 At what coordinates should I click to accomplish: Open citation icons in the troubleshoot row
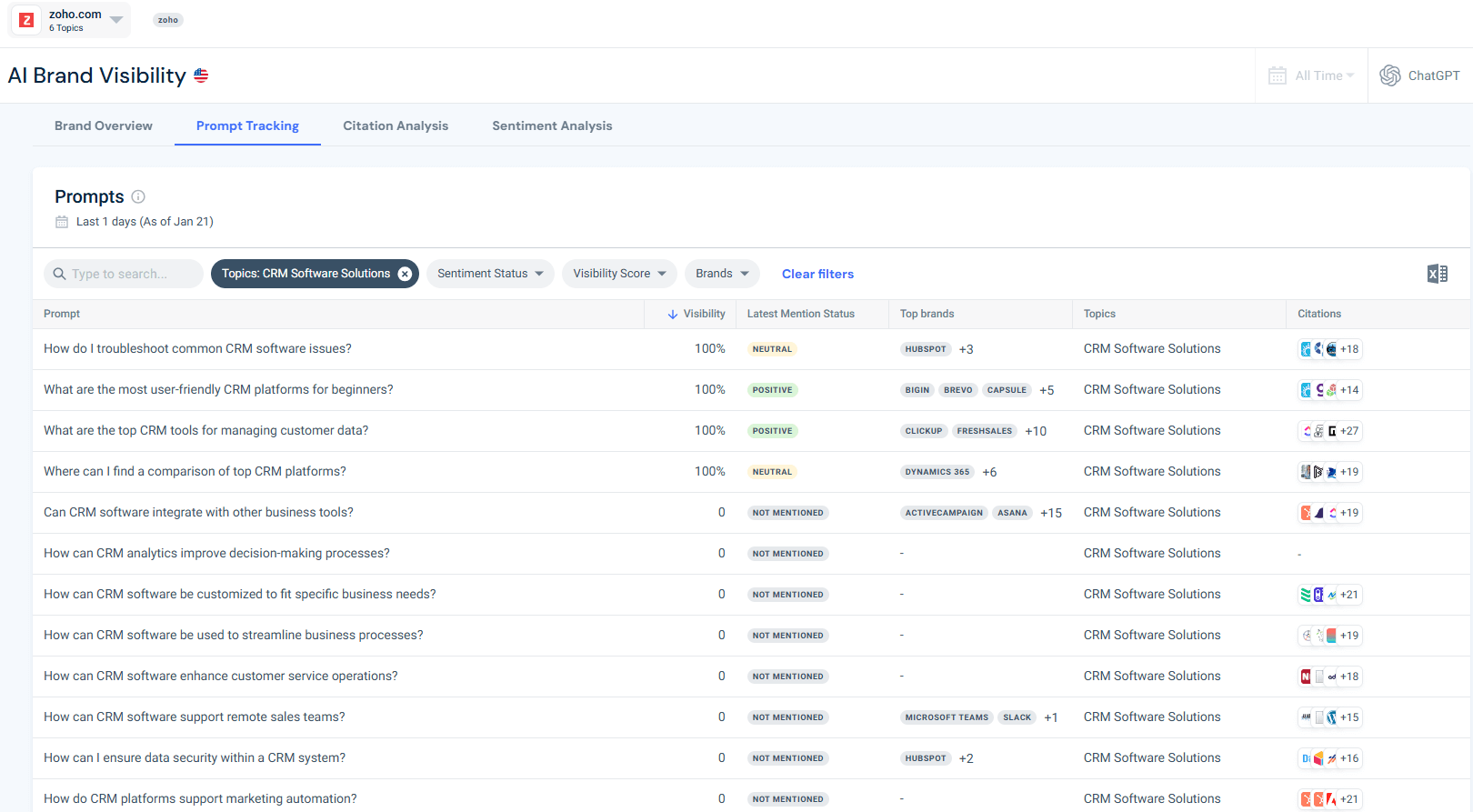click(1328, 349)
